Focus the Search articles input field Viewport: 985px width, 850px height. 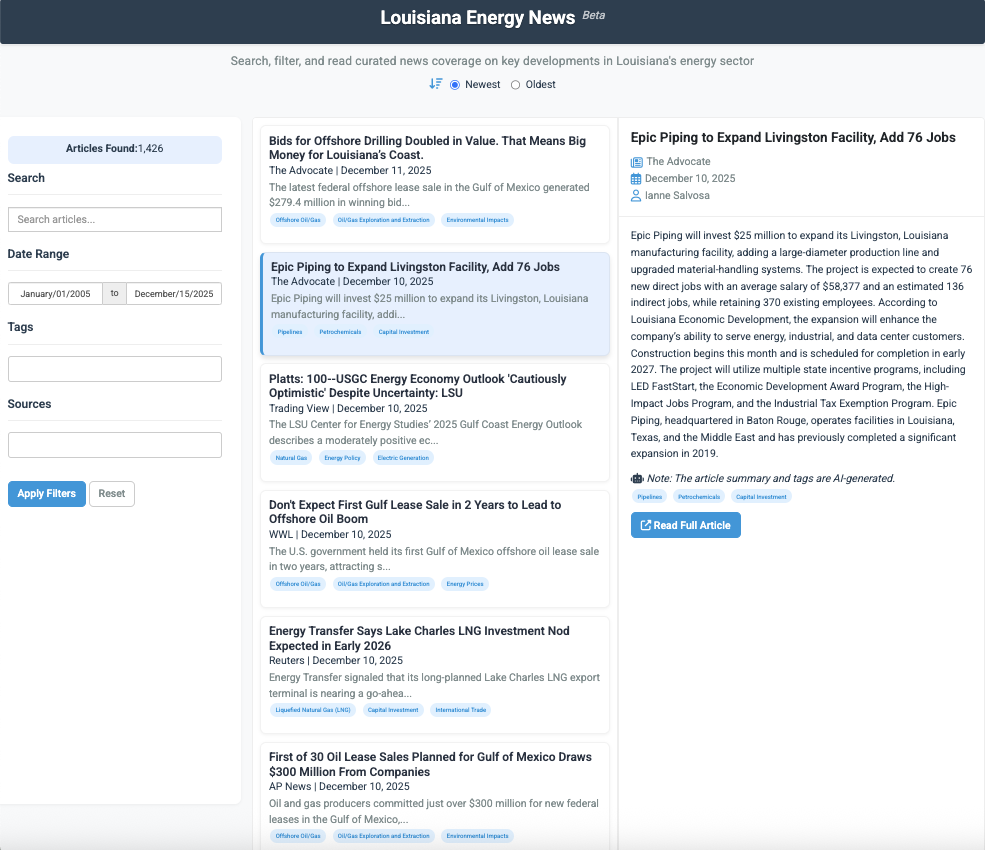pyautogui.click(x=115, y=220)
